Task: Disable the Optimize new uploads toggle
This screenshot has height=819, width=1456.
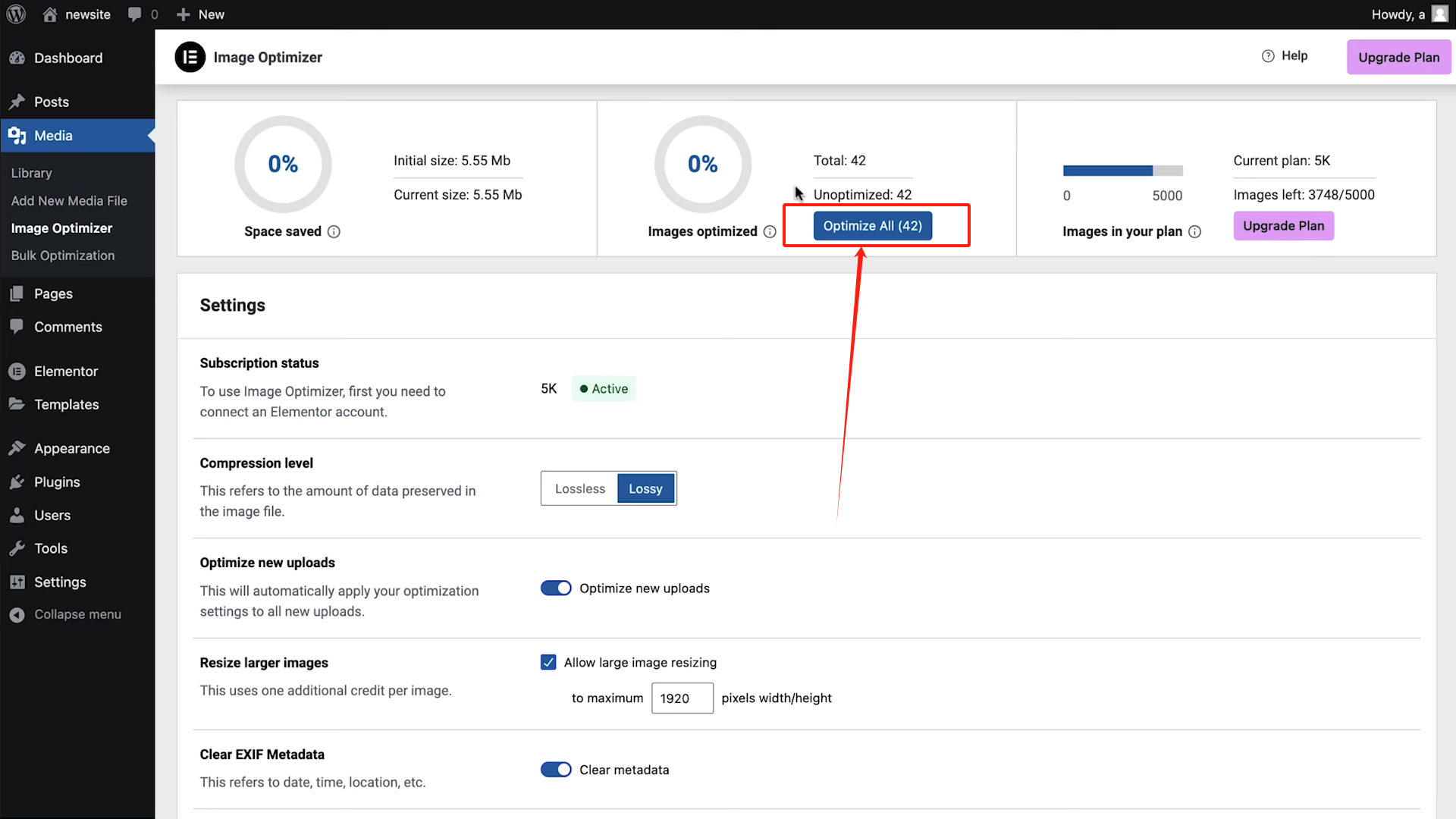Action: click(556, 588)
